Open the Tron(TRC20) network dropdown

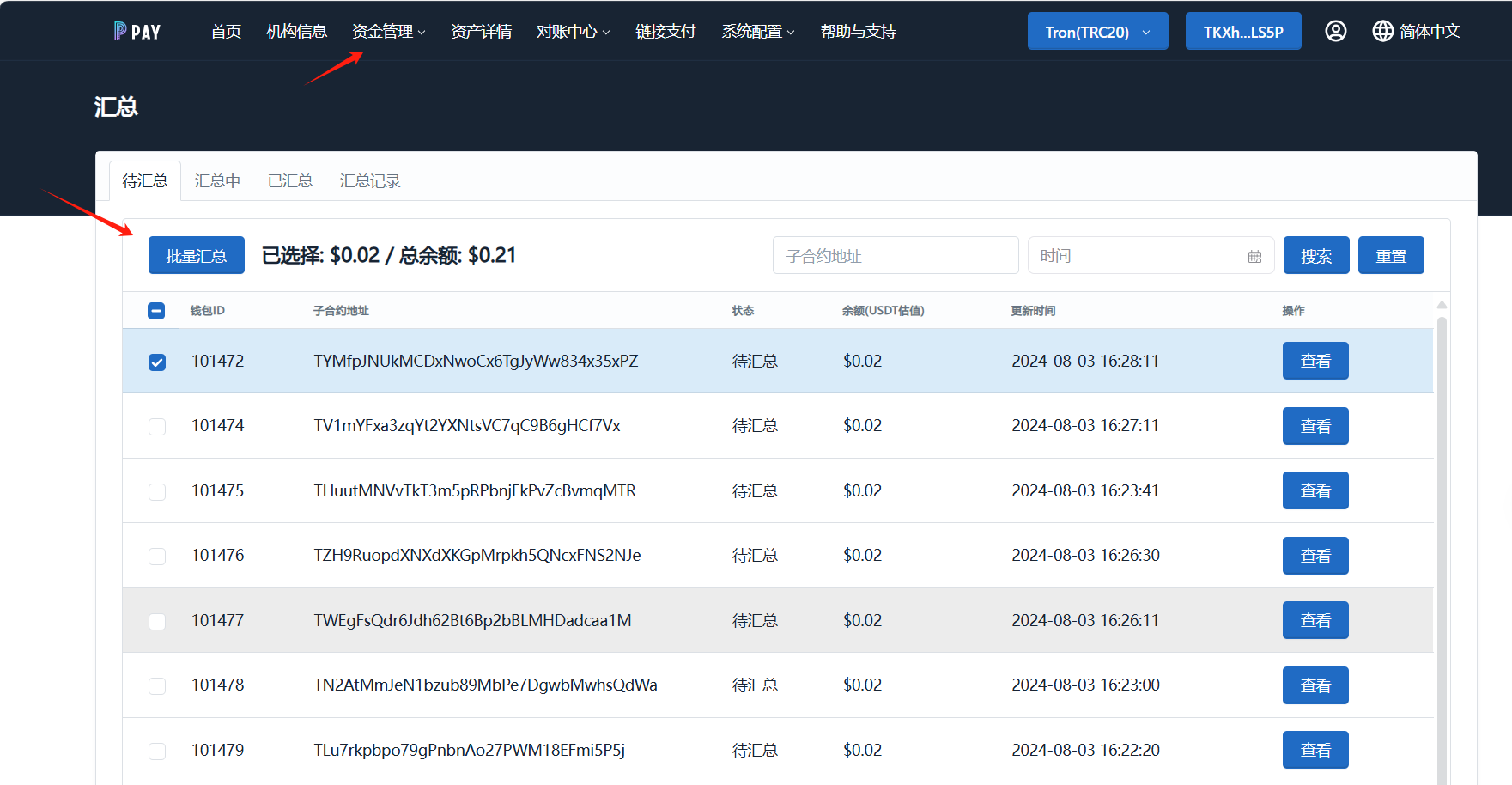pyautogui.click(x=1097, y=32)
